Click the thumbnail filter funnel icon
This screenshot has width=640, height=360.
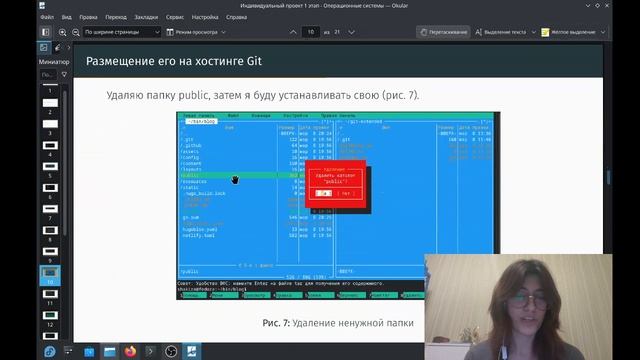click(64, 75)
